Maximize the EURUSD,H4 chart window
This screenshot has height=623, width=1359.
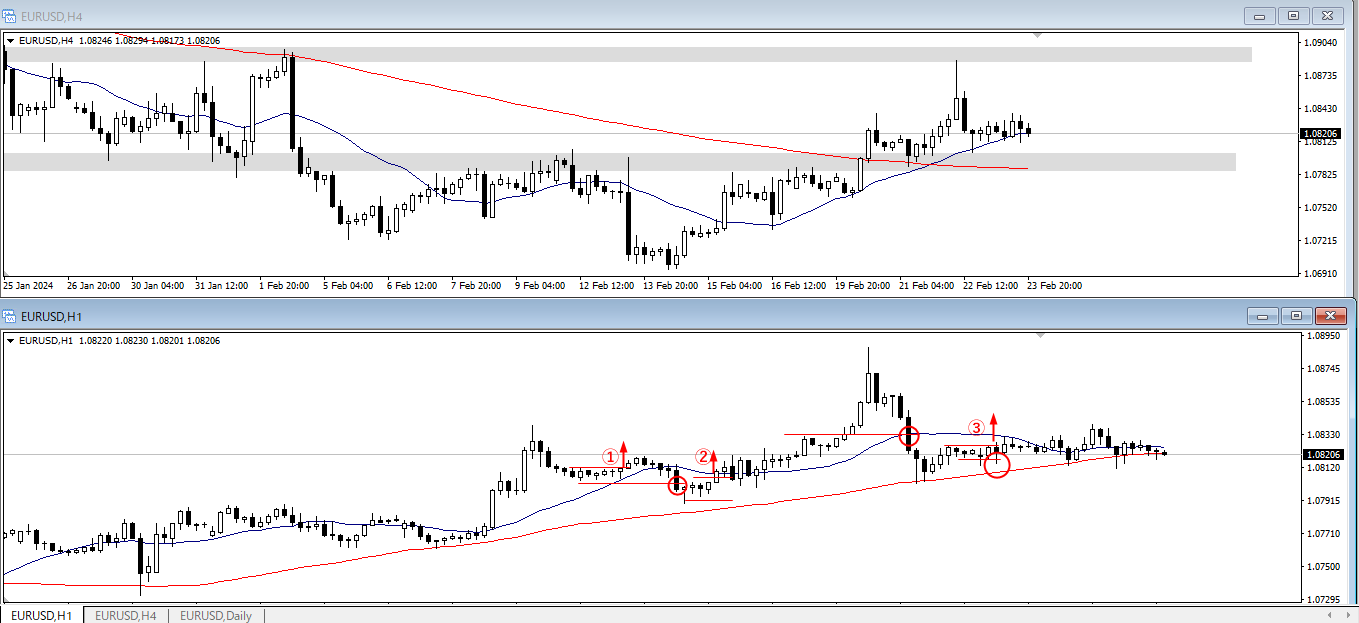pyautogui.click(x=1293, y=16)
